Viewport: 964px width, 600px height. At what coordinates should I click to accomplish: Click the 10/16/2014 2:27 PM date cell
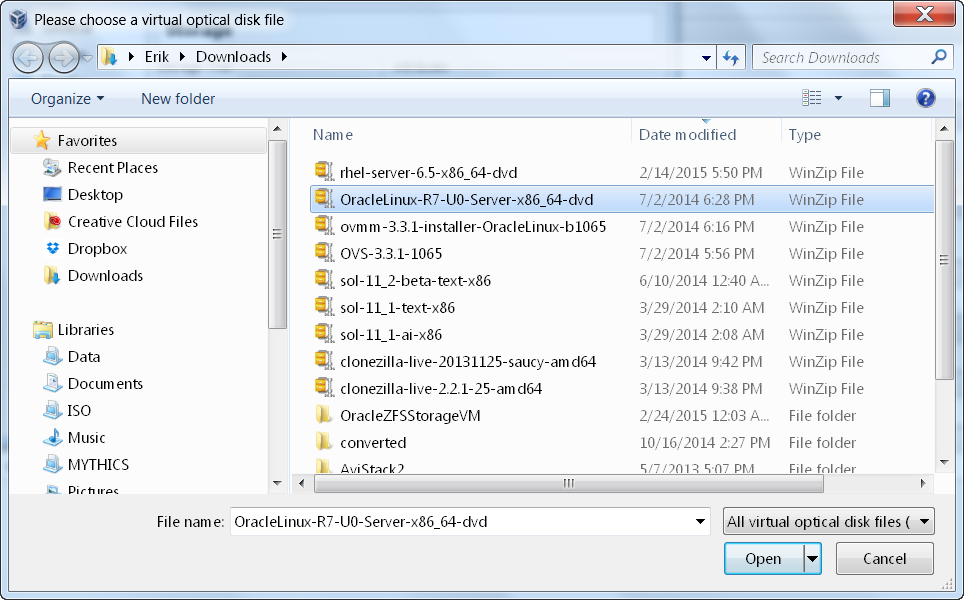click(705, 443)
